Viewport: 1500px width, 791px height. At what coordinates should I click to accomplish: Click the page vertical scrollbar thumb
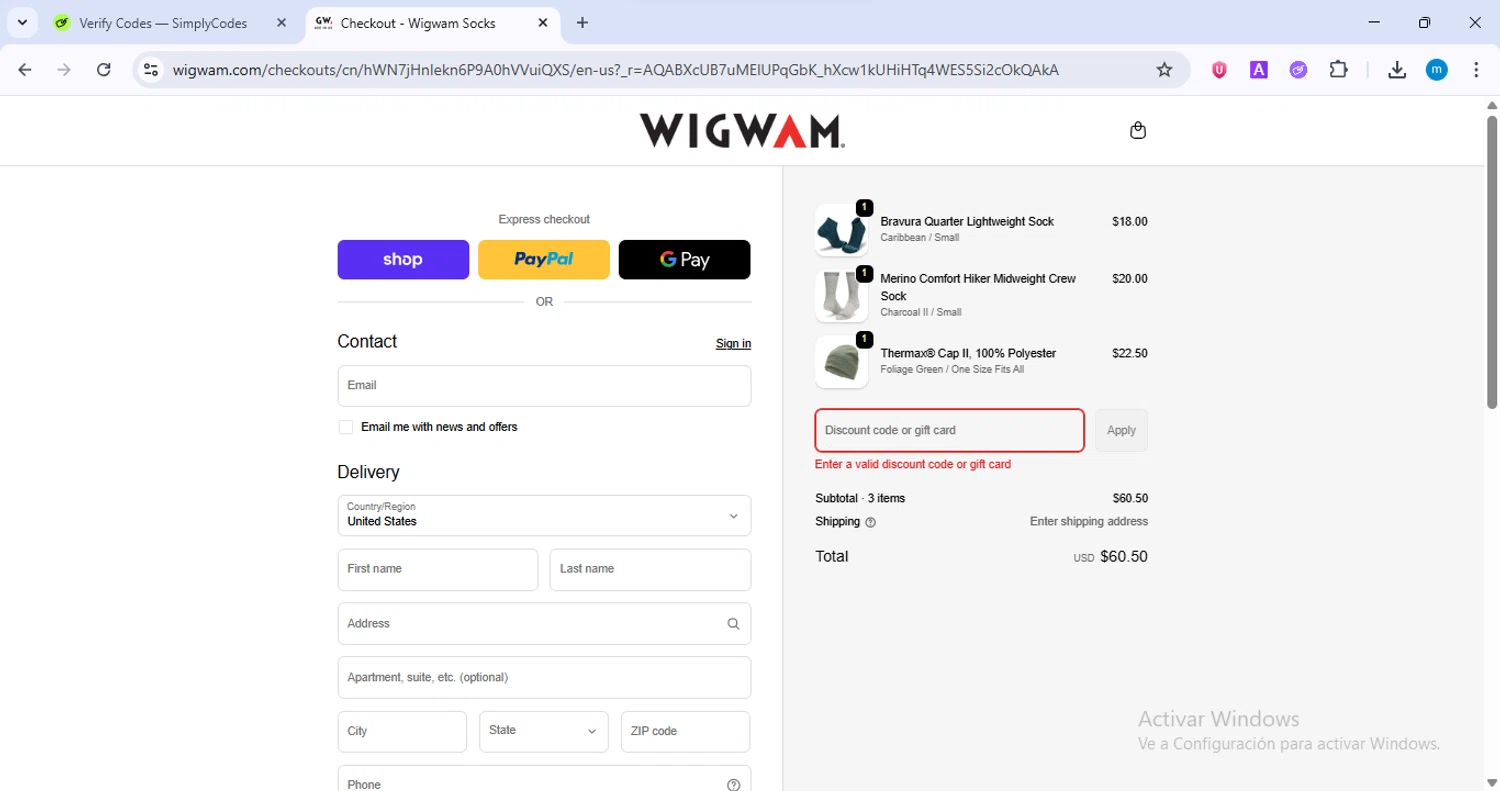1492,263
